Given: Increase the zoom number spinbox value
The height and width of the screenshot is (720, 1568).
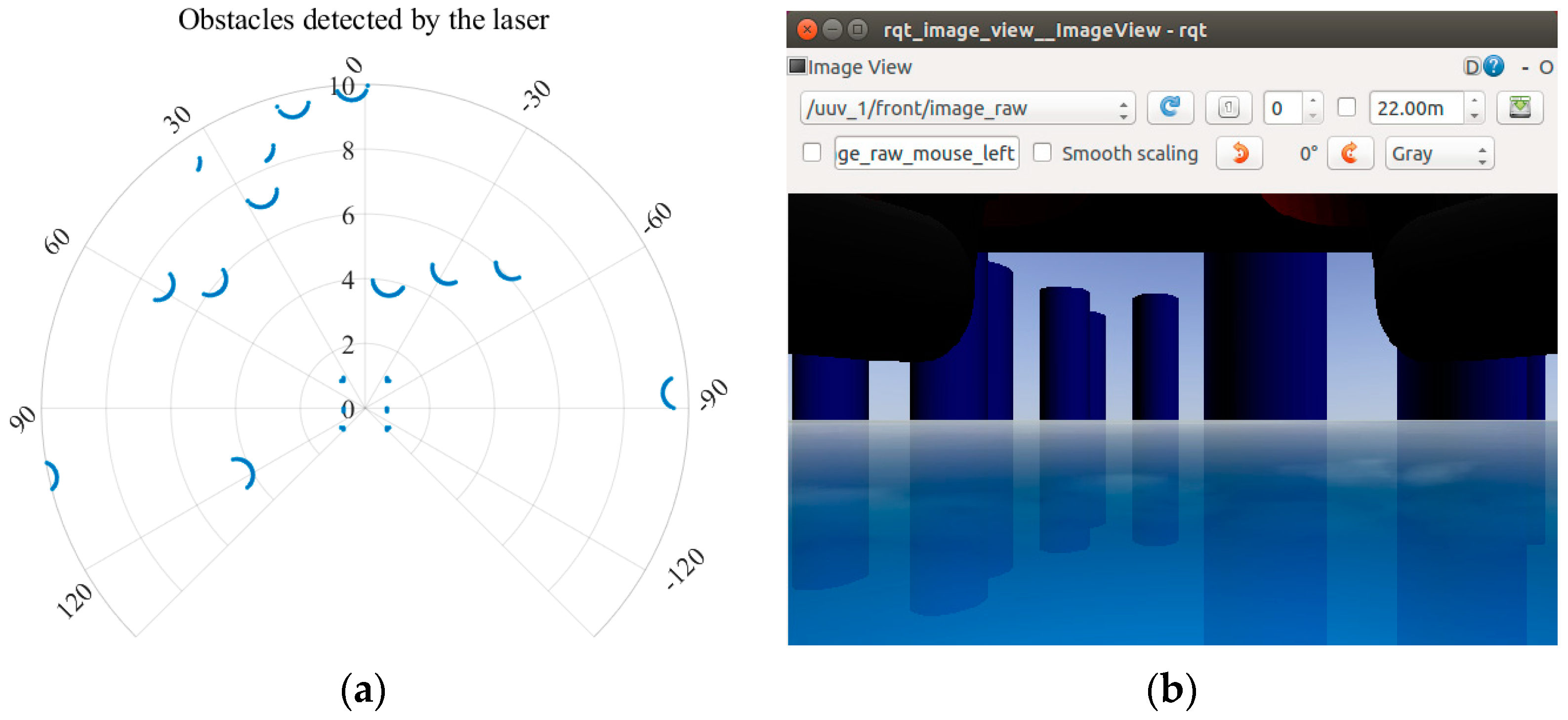Looking at the screenshot, I should click(1313, 100).
